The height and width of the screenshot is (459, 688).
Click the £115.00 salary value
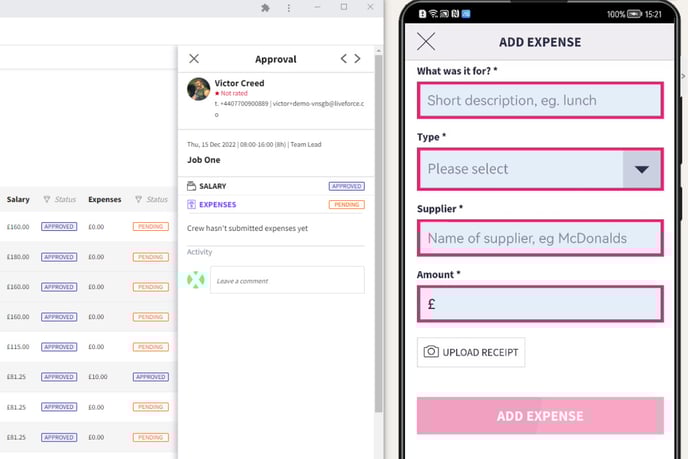[18, 347]
